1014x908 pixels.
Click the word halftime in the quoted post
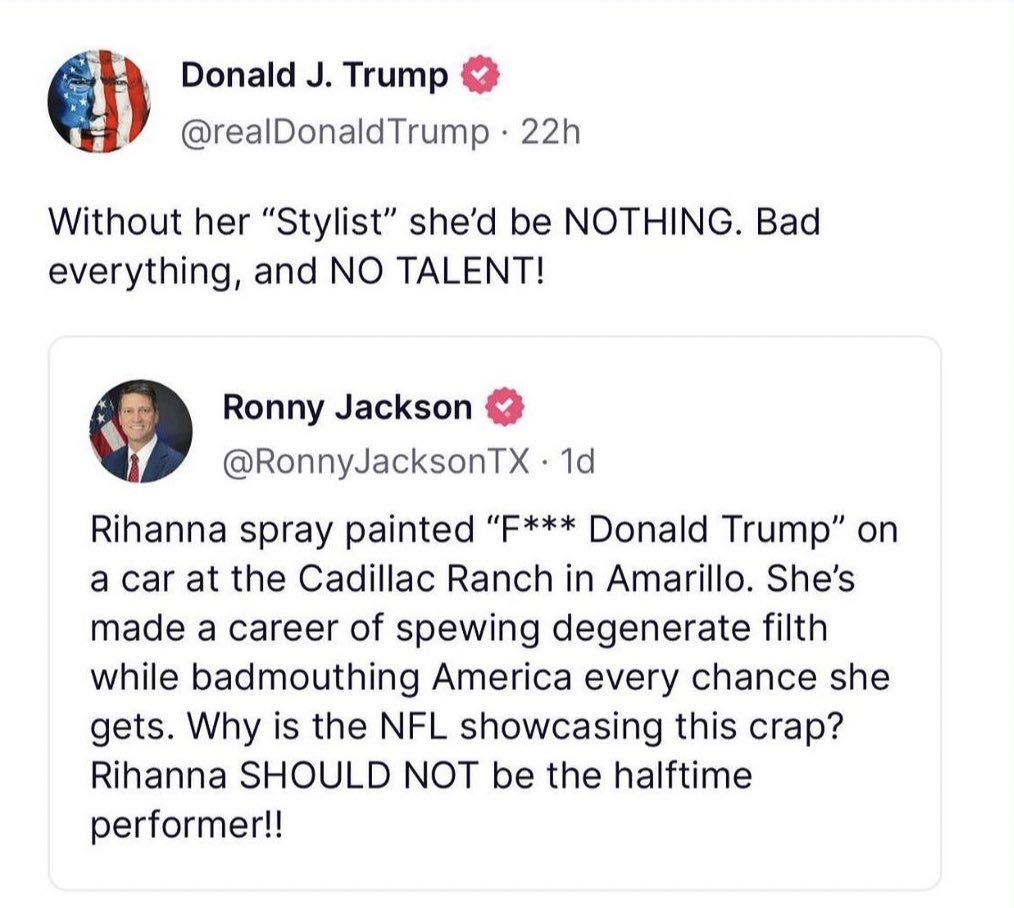(683, 775)
